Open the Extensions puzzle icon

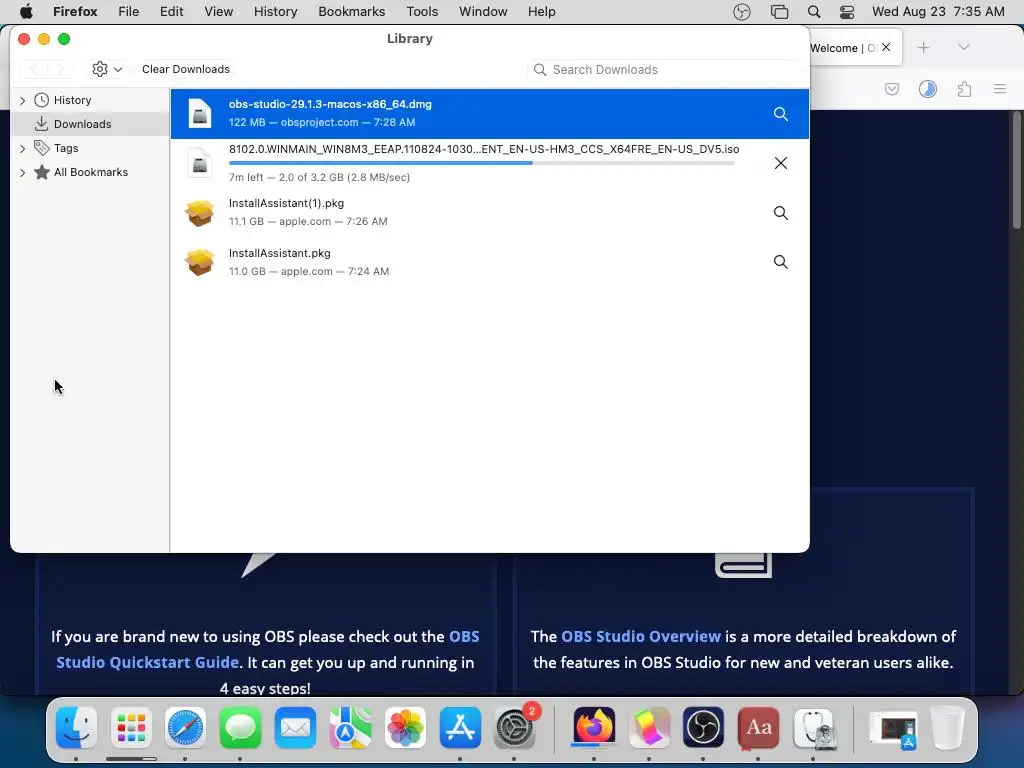[x=965, y=89]
